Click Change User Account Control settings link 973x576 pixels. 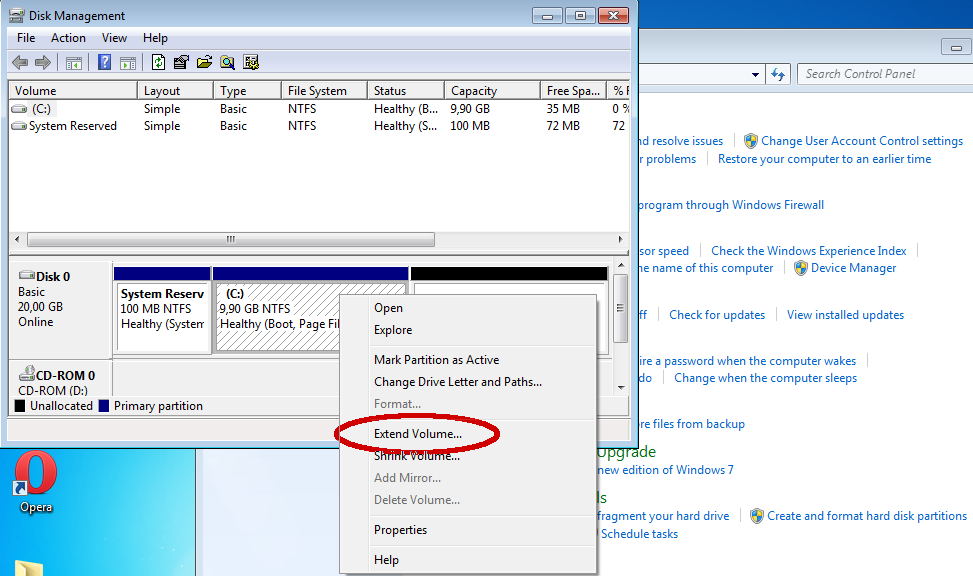tap(861, 141)
